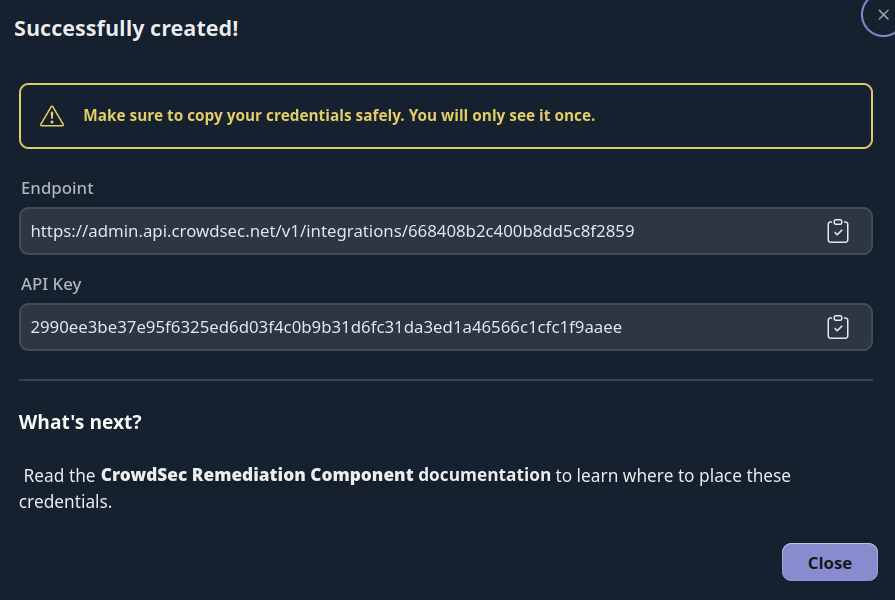895x600 pixels.
Task: Click the API Key field label
Action: click(x=51, y=284)
